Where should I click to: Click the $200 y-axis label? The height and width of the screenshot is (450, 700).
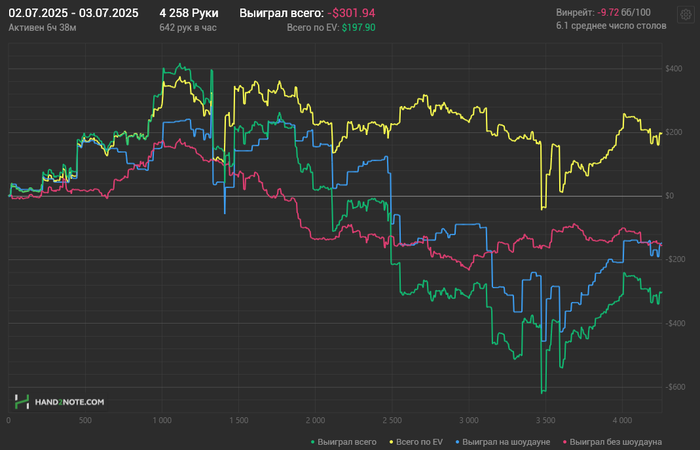tap(674, 132)
